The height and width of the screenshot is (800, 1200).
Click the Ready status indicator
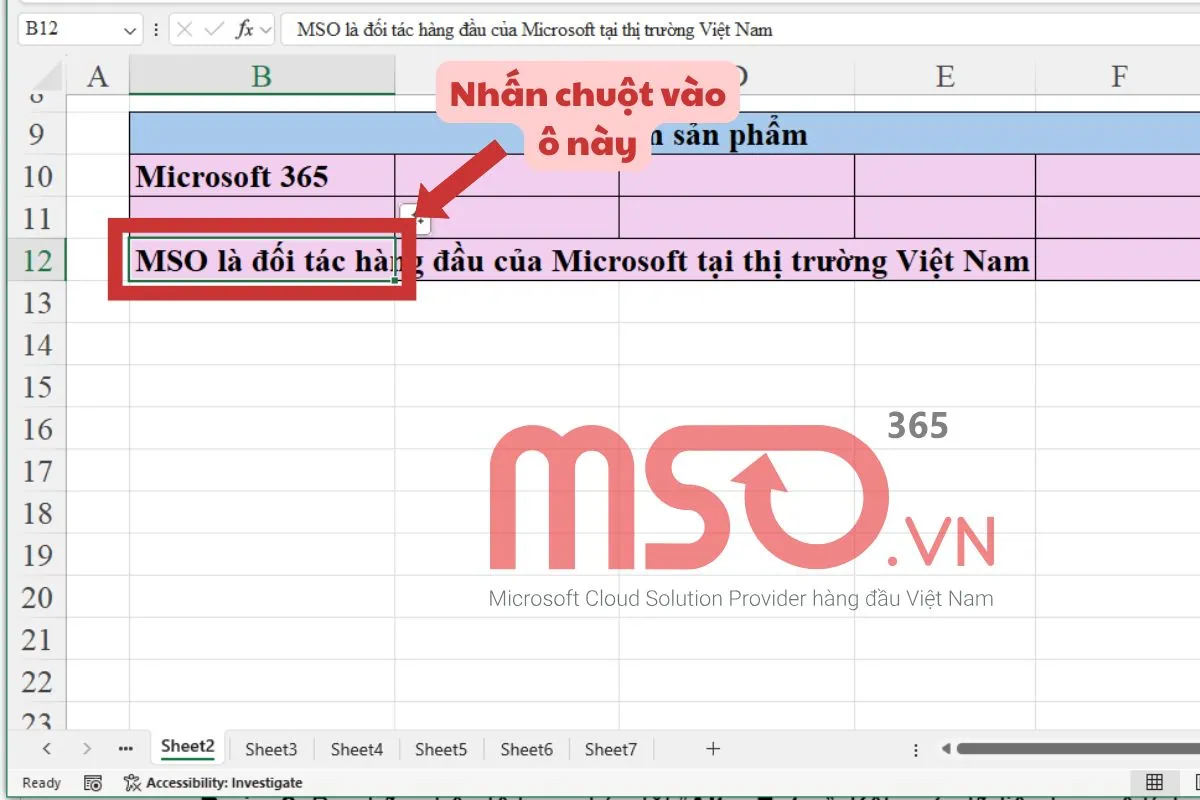tap(41, 783)
